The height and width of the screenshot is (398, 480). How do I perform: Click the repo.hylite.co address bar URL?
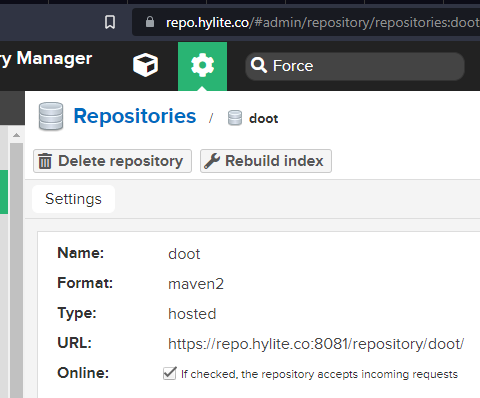click(322, 23)
